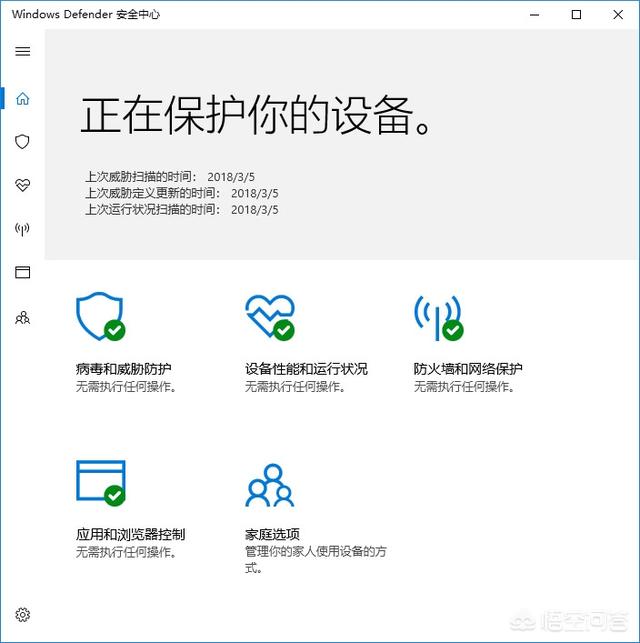Open the 病毒和威胁防护 link
640x643 pixels.
123,369
